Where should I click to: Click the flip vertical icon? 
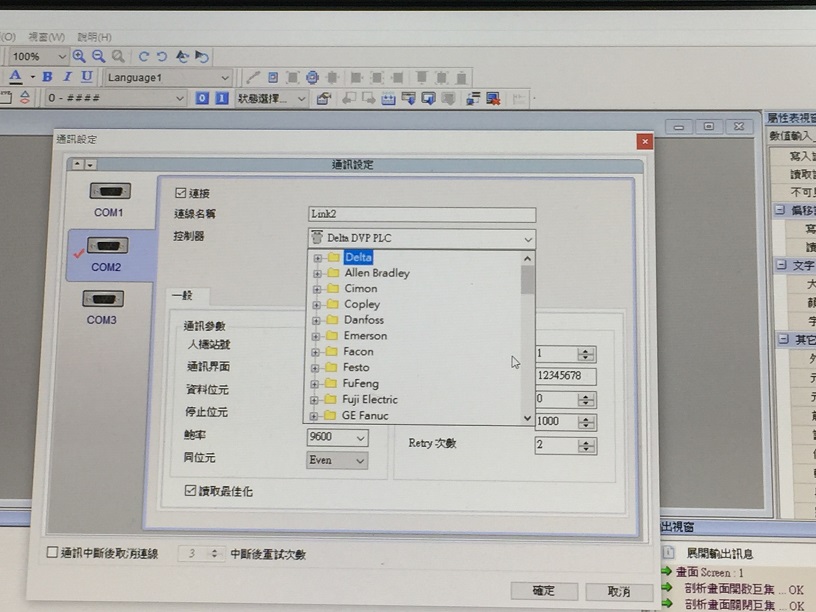[201, 56]
